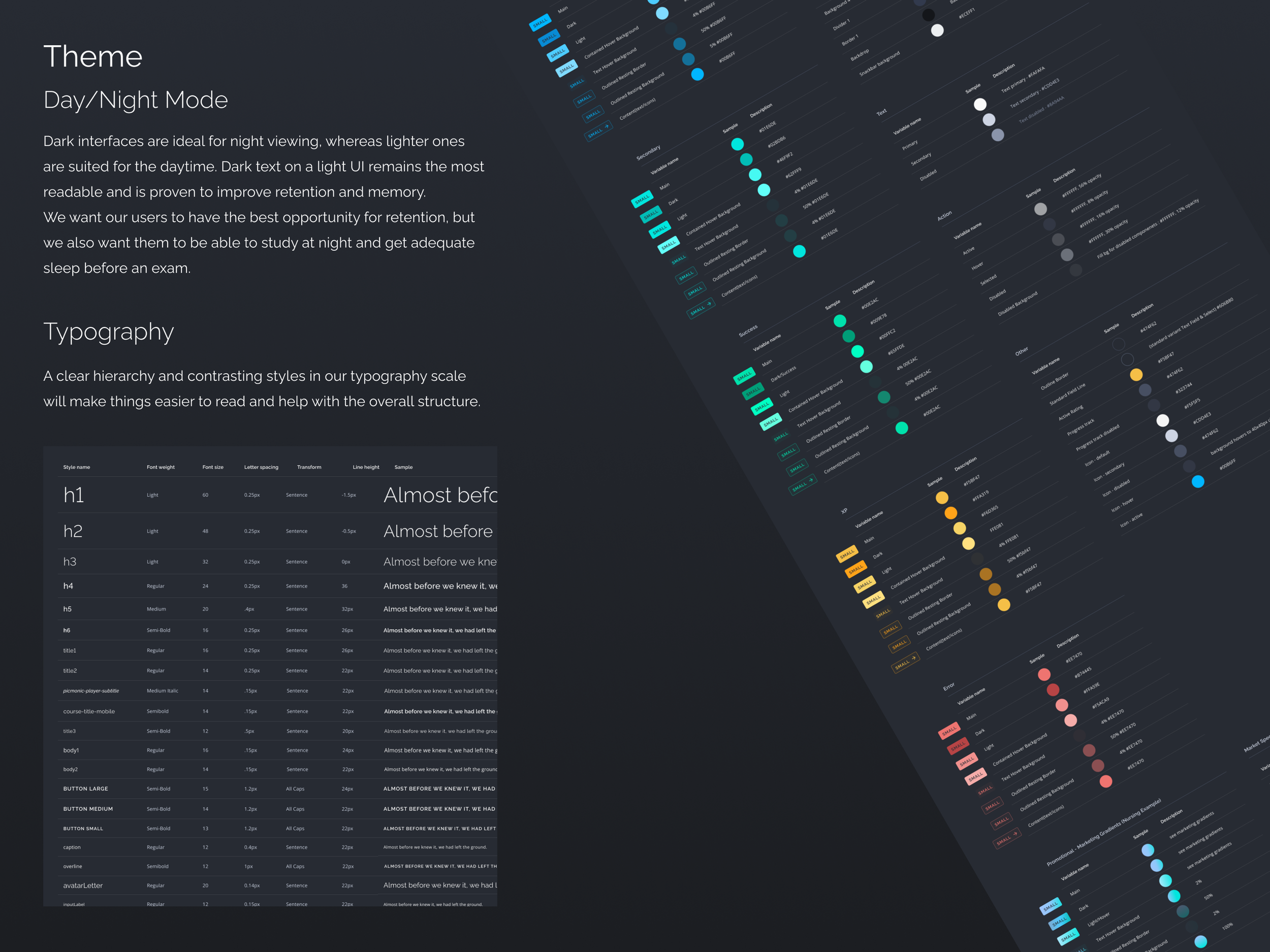Click the arrow icon in Success outlined SMALL button
1270x952 pixels.
coord(811,480)
